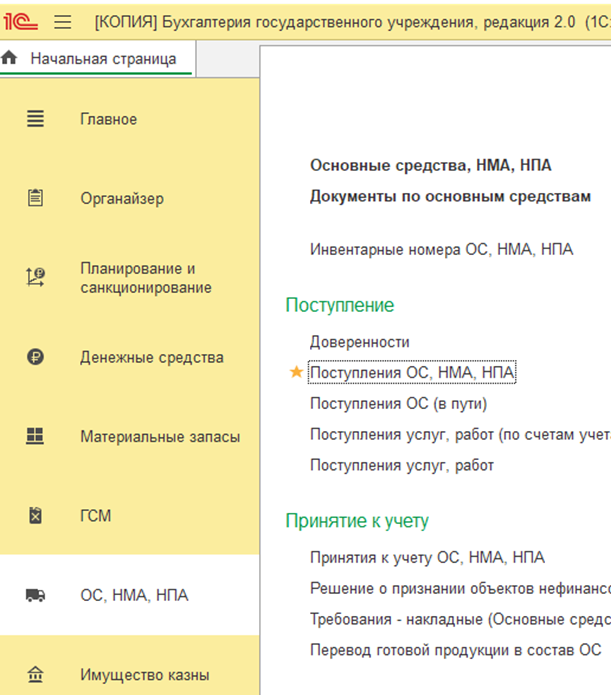
Task: Open the ГСМ section
Action: tap(95, 516)
